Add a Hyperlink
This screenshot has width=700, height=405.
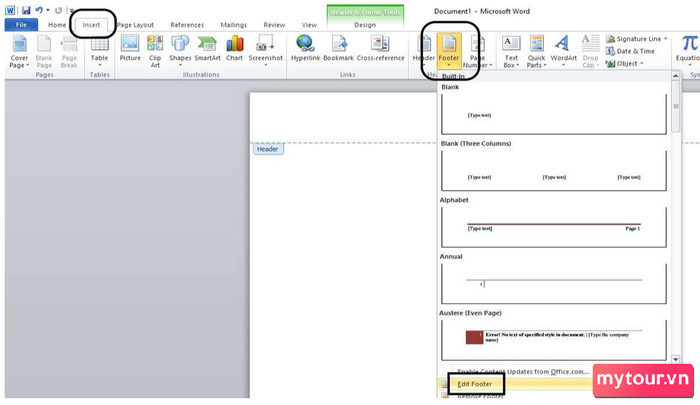(x=305, y=49)
